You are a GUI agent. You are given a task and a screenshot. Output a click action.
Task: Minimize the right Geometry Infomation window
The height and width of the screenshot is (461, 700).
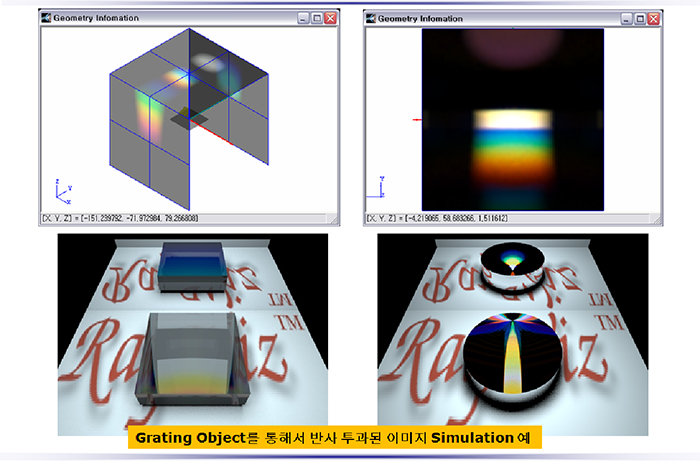627,18
